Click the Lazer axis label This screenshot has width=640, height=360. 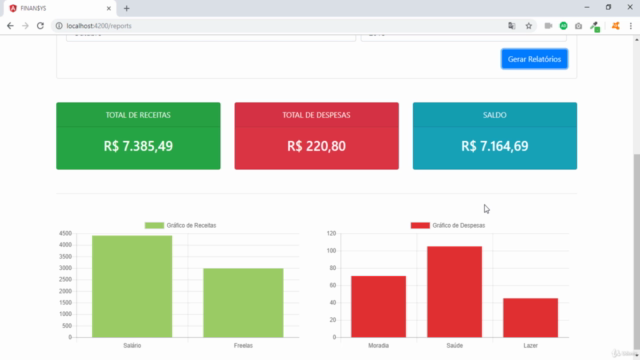pos(531,346)
